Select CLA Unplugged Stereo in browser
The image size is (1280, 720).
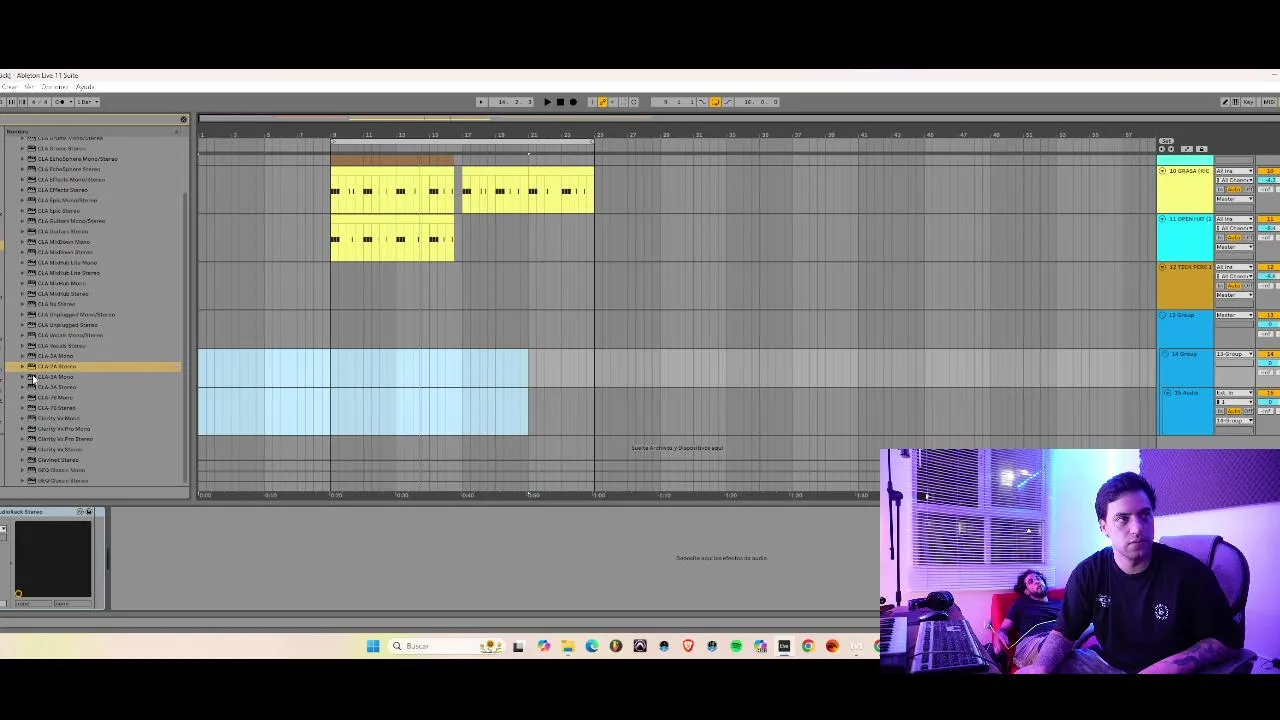pos(68,325)
